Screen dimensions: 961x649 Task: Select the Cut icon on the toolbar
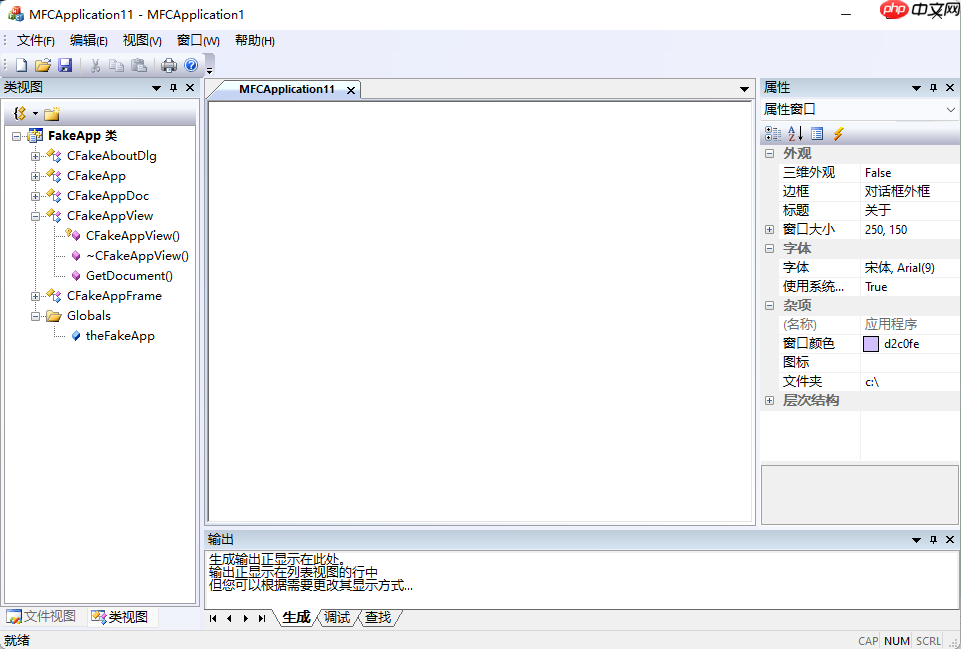click(95, 64)
